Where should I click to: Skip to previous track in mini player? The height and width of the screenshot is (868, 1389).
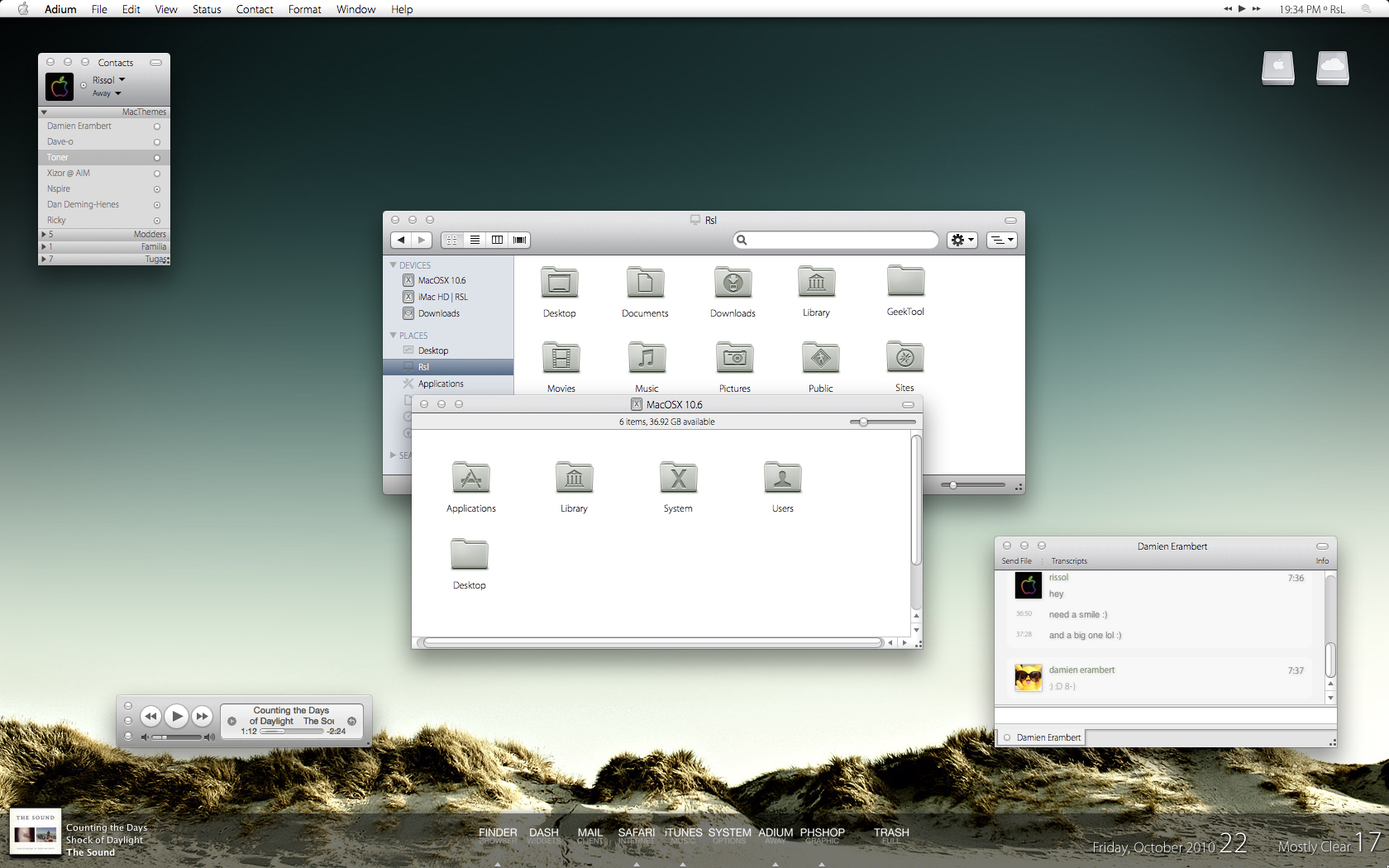(x=150, y=717)
